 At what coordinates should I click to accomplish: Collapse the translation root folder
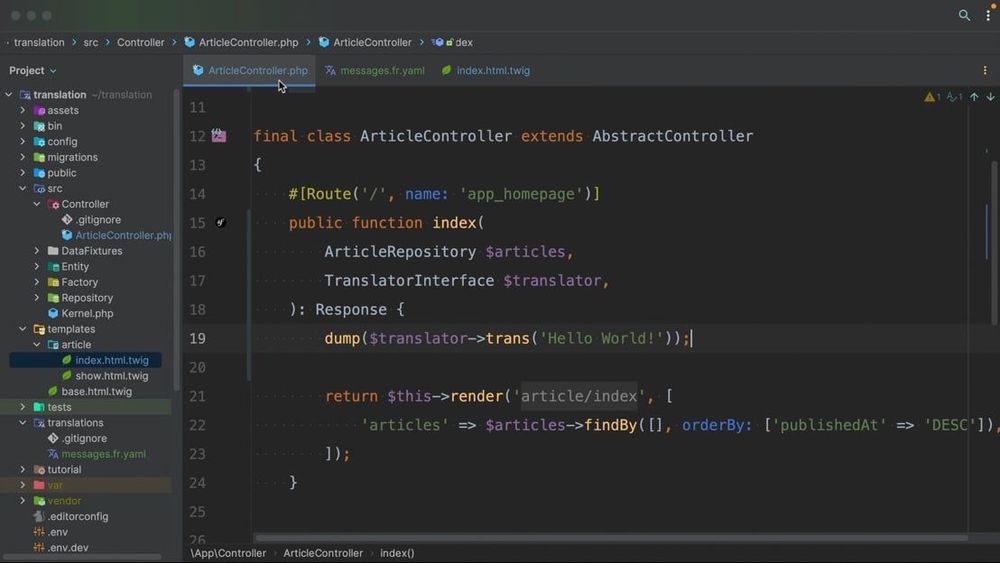click(8, 94)
